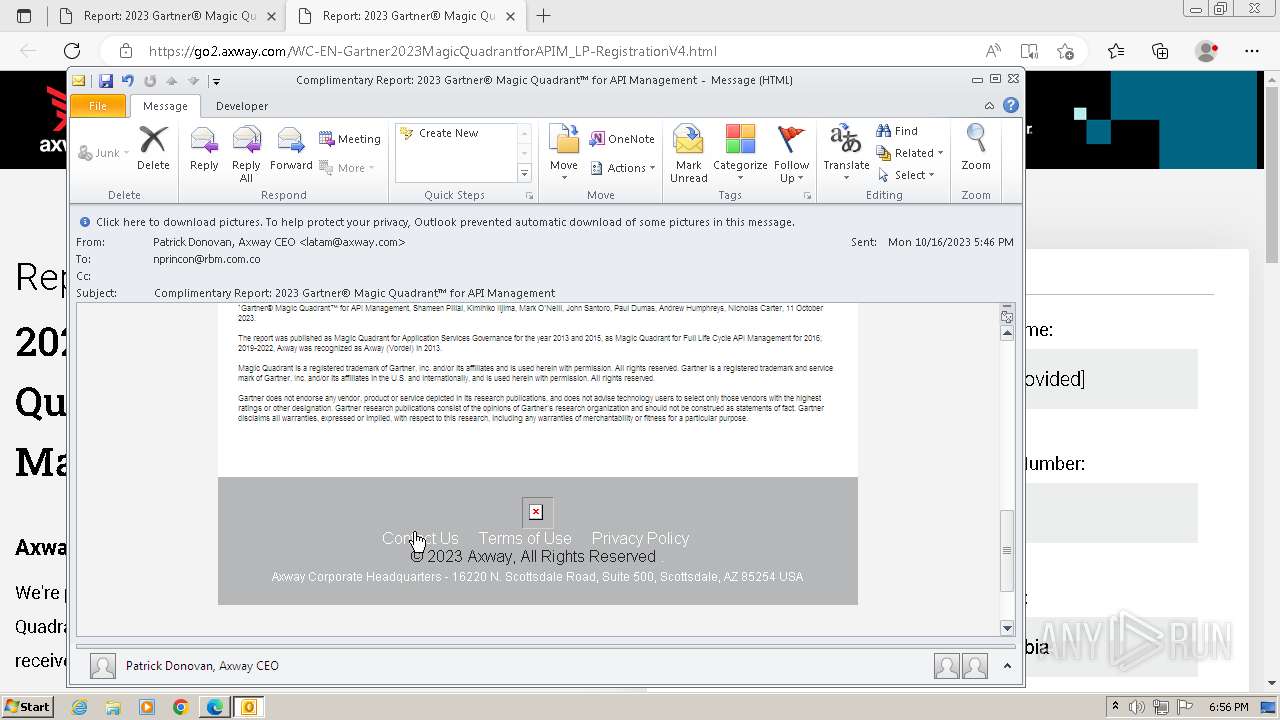The image size is (1280, 720).
Task: Open Outlook Help question mark icon
Action: [1011, 105]
